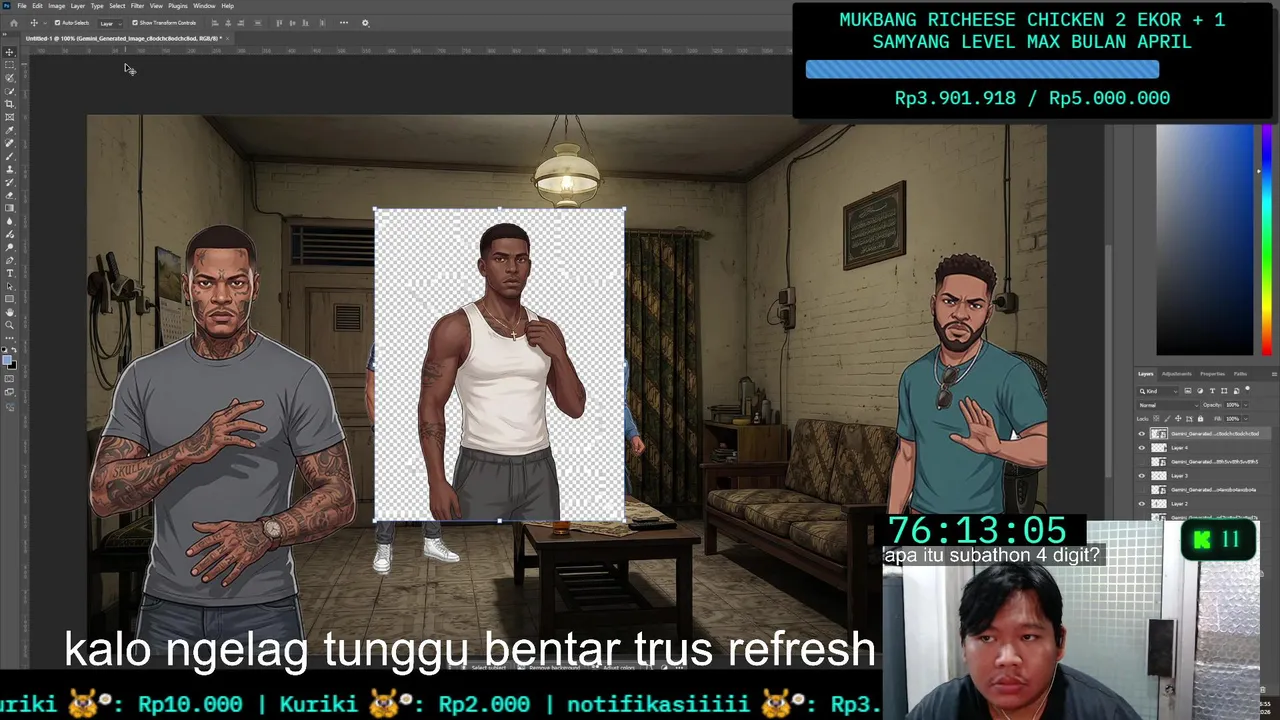Screen dimensions: 1280x720
Task: Select the Frame tool
Action: coord(10,117)
